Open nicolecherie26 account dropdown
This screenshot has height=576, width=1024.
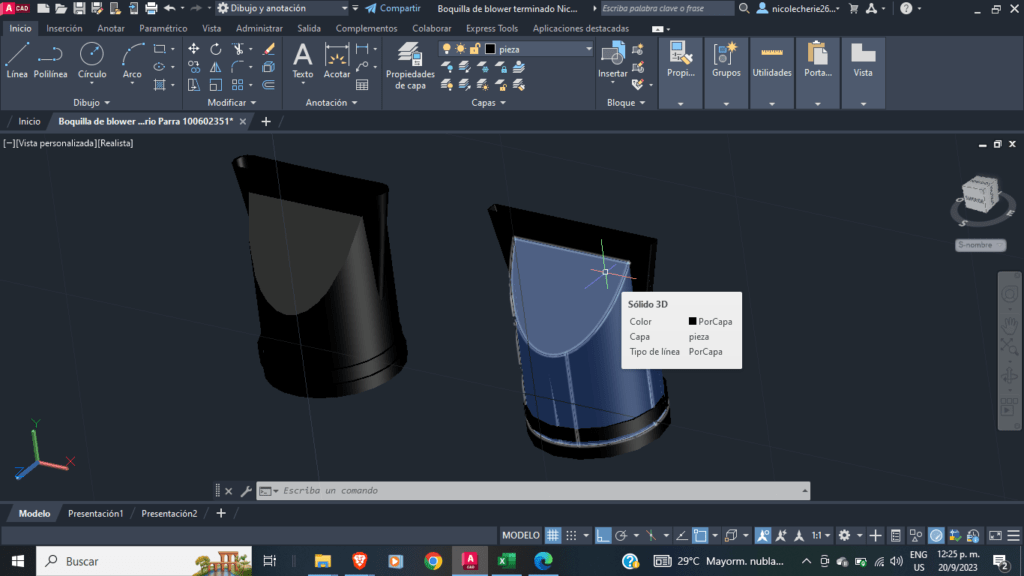pyautogui.click(x=798, y=8)
